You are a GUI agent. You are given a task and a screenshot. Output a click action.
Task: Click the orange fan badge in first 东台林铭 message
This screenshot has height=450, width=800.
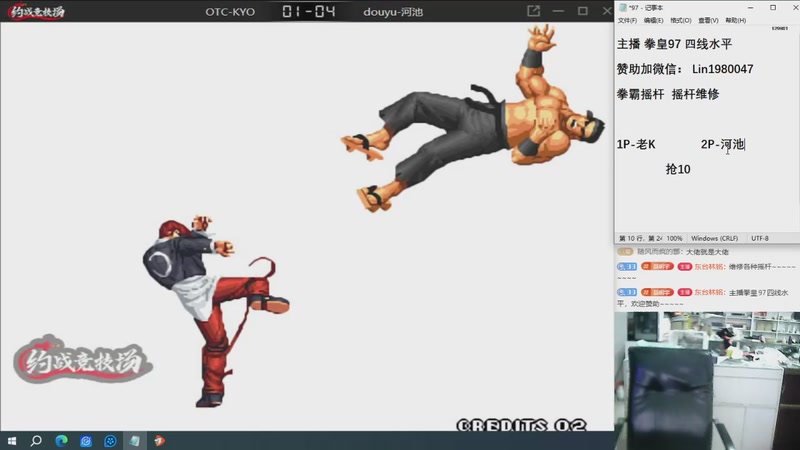pos(657,266)
